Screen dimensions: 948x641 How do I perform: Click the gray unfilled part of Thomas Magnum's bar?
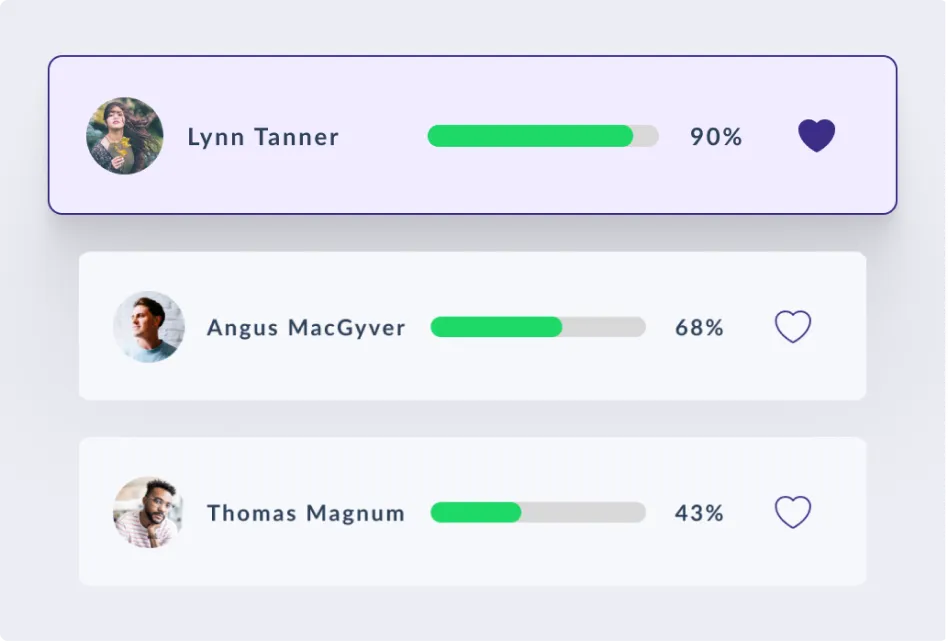pyautogui.click(x=583, y=512)
